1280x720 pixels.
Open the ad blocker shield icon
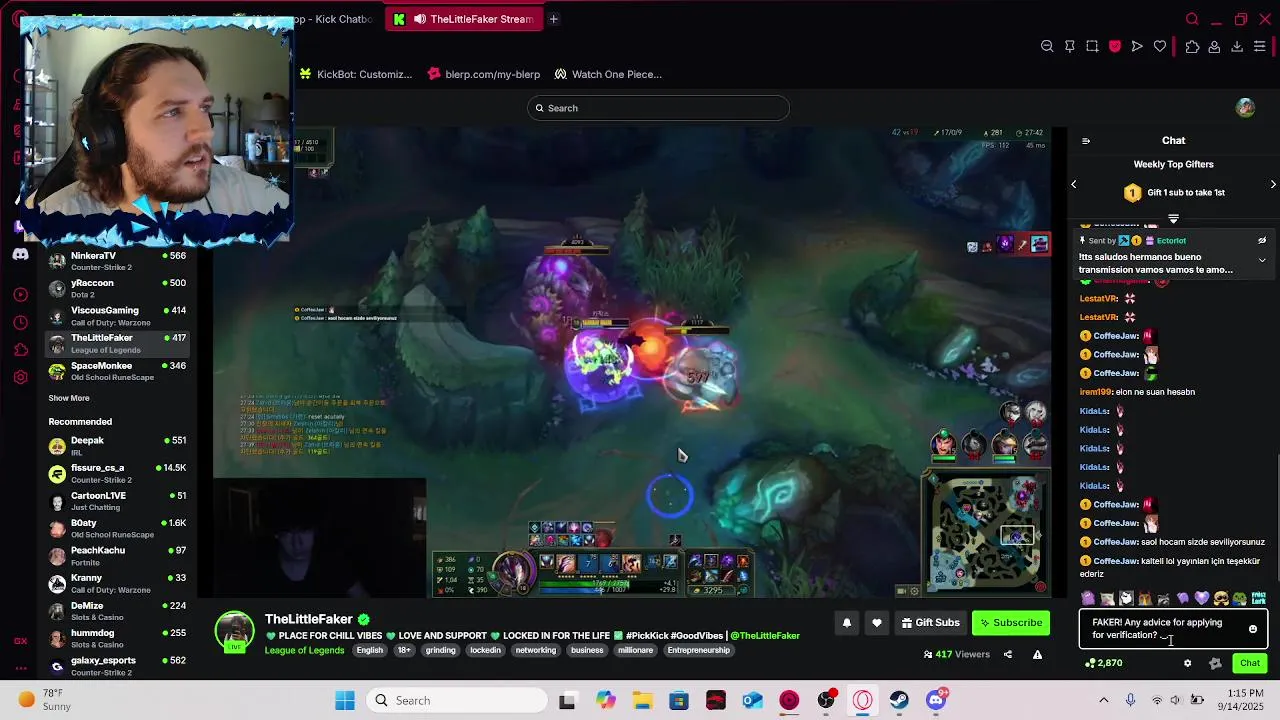pyautogui.click(x=1115, y=46)
